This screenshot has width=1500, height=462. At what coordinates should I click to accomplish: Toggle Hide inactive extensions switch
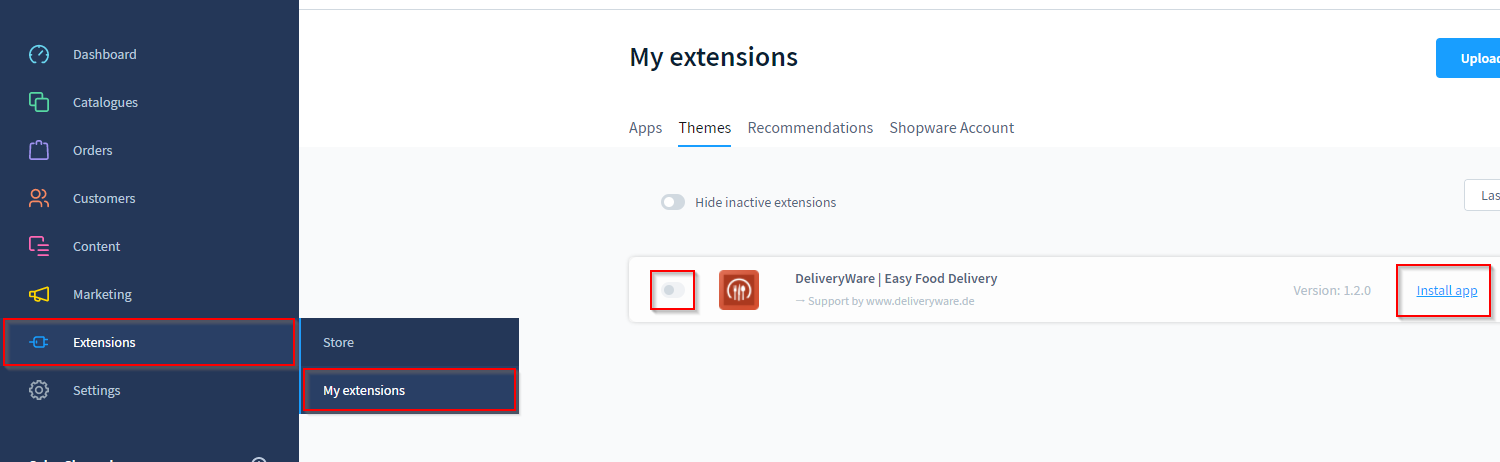[x=673, y=202]
